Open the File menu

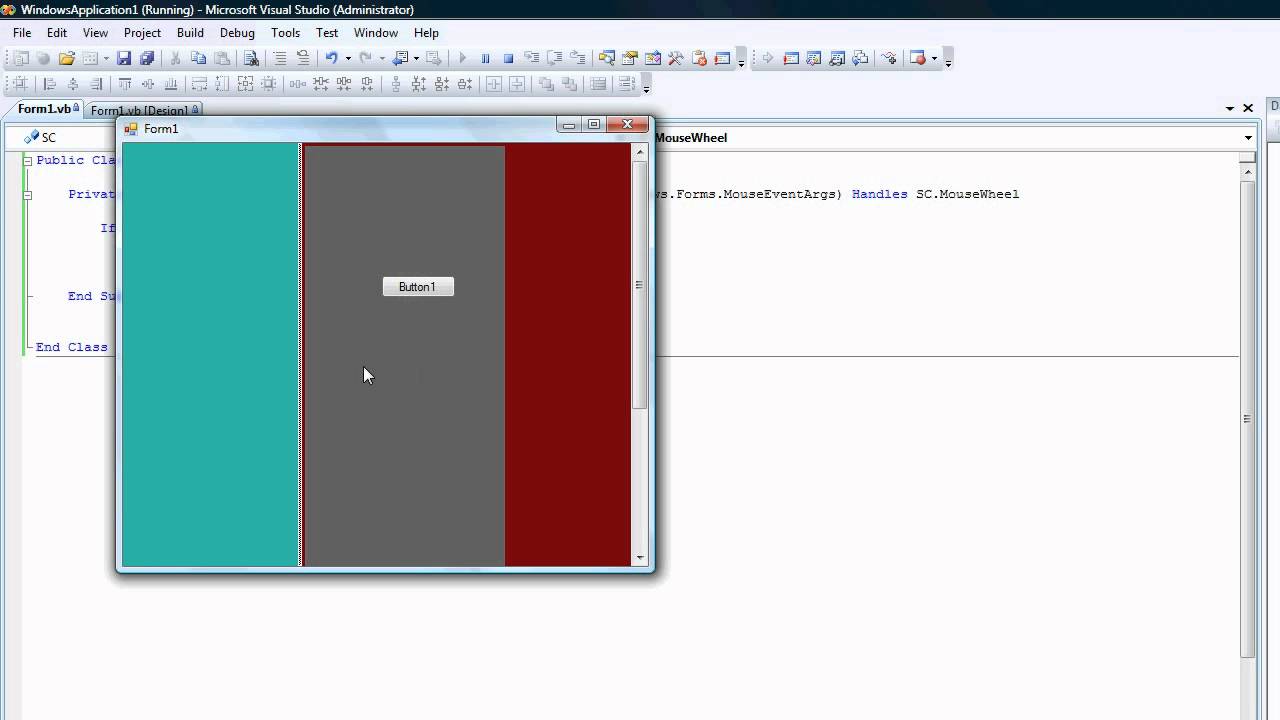(x=22, y=33)
